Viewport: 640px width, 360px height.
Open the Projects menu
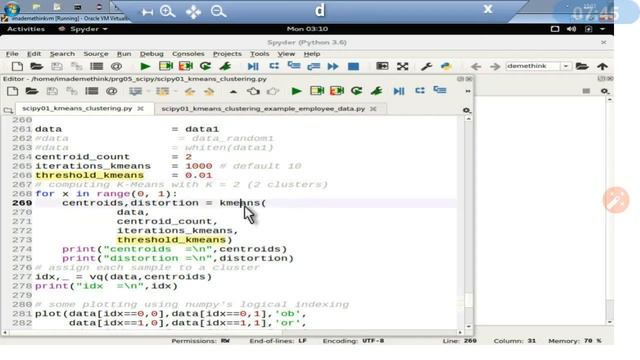click(x=227, y=54)
